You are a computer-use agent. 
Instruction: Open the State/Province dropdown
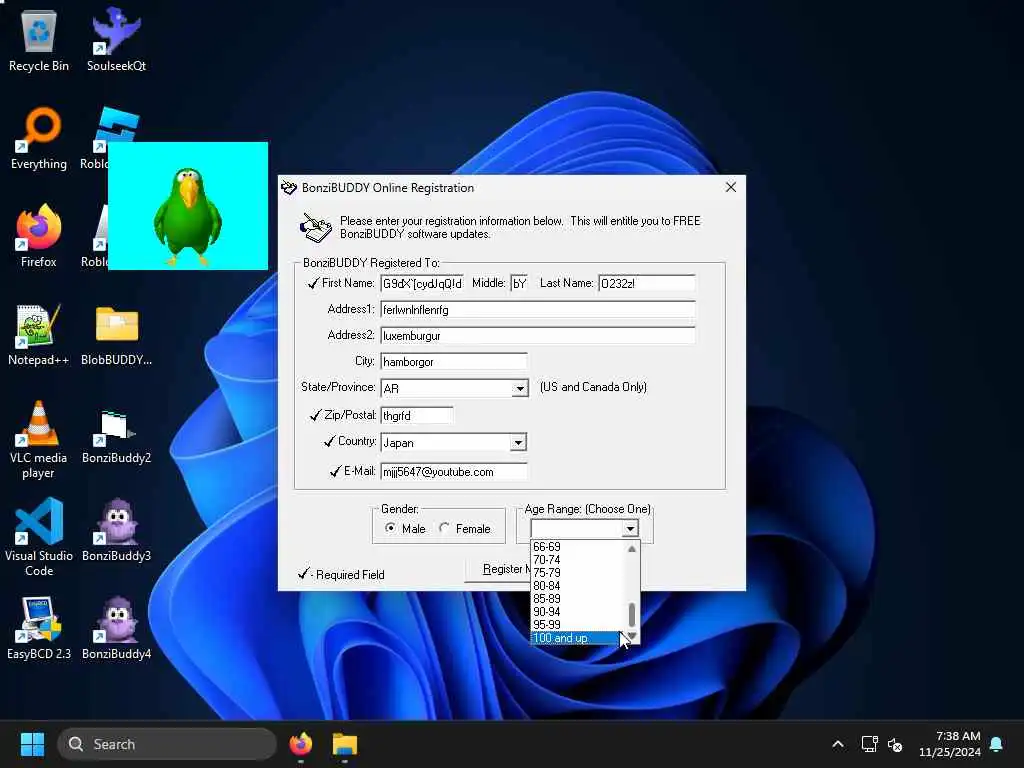(520, 389)
